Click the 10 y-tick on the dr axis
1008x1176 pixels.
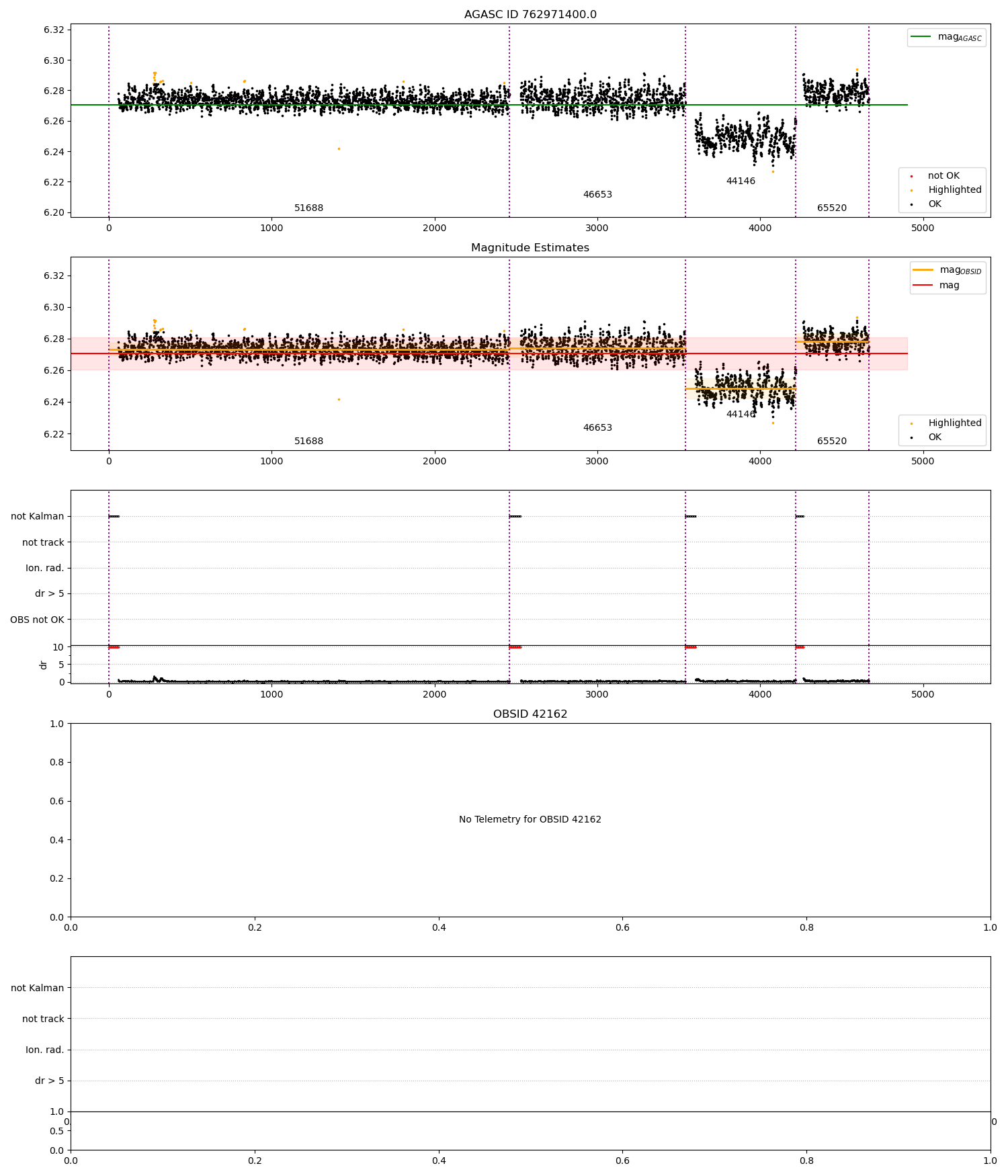click(58, 647)
